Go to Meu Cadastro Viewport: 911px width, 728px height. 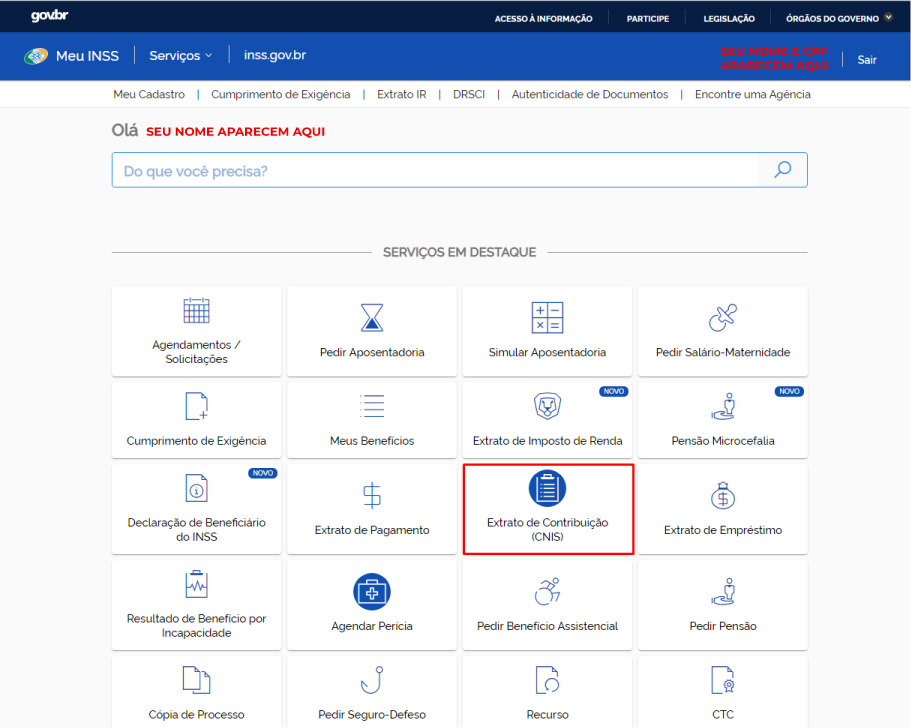pos(149,94)
